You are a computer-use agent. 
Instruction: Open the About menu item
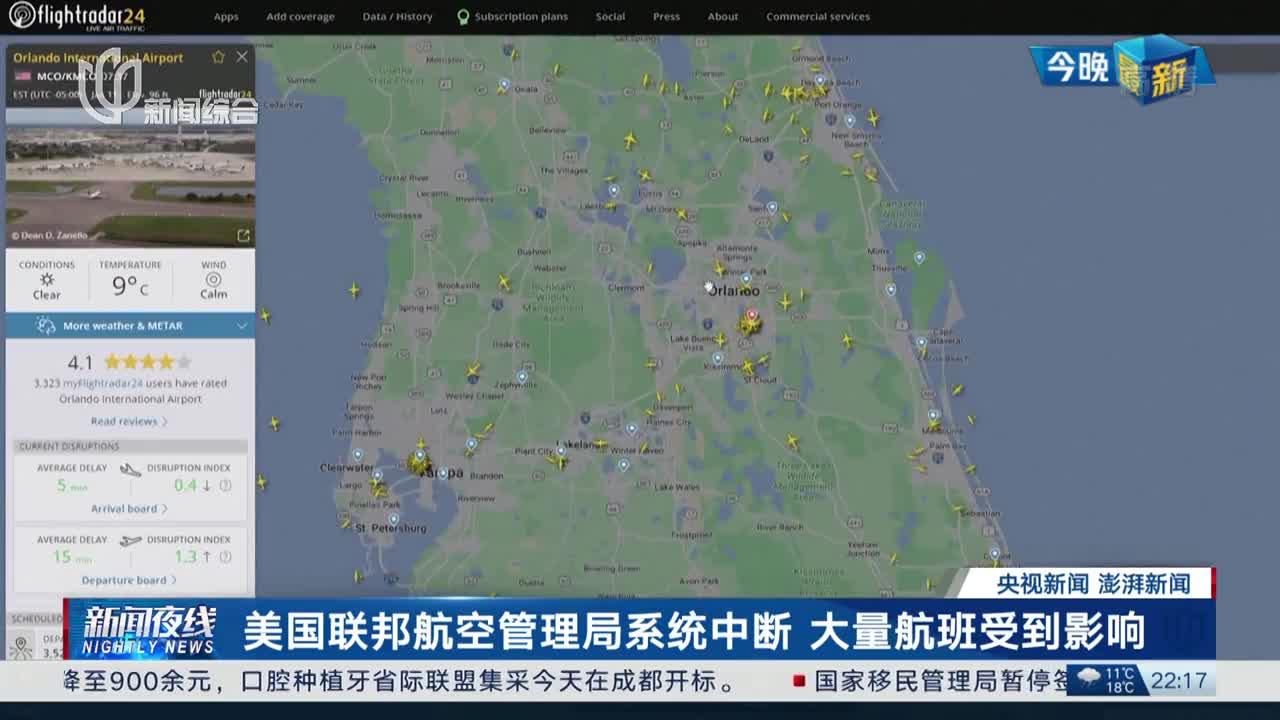(723, 16)
